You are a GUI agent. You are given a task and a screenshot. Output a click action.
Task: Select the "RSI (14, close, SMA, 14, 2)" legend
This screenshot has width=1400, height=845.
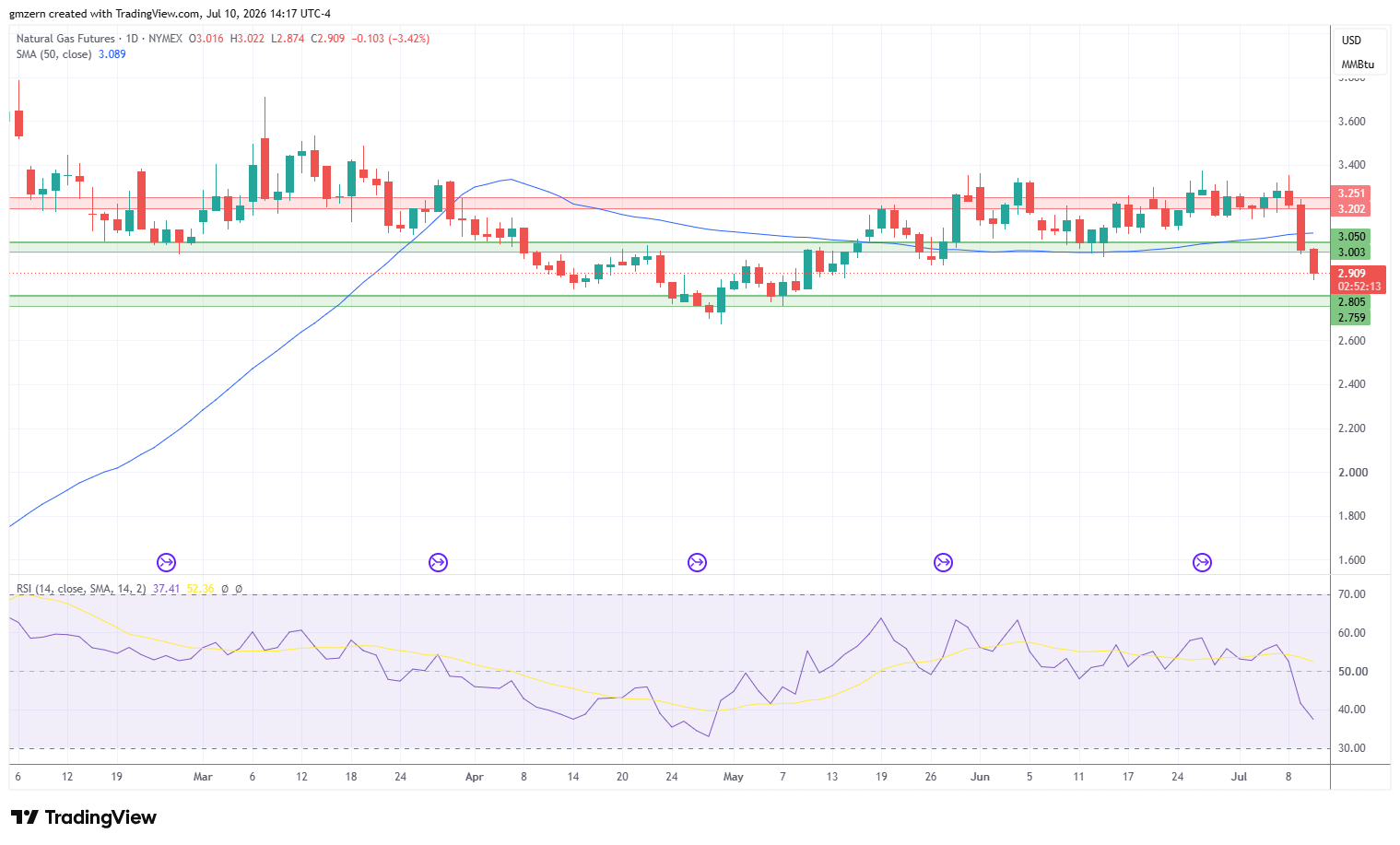coord(81,589)
